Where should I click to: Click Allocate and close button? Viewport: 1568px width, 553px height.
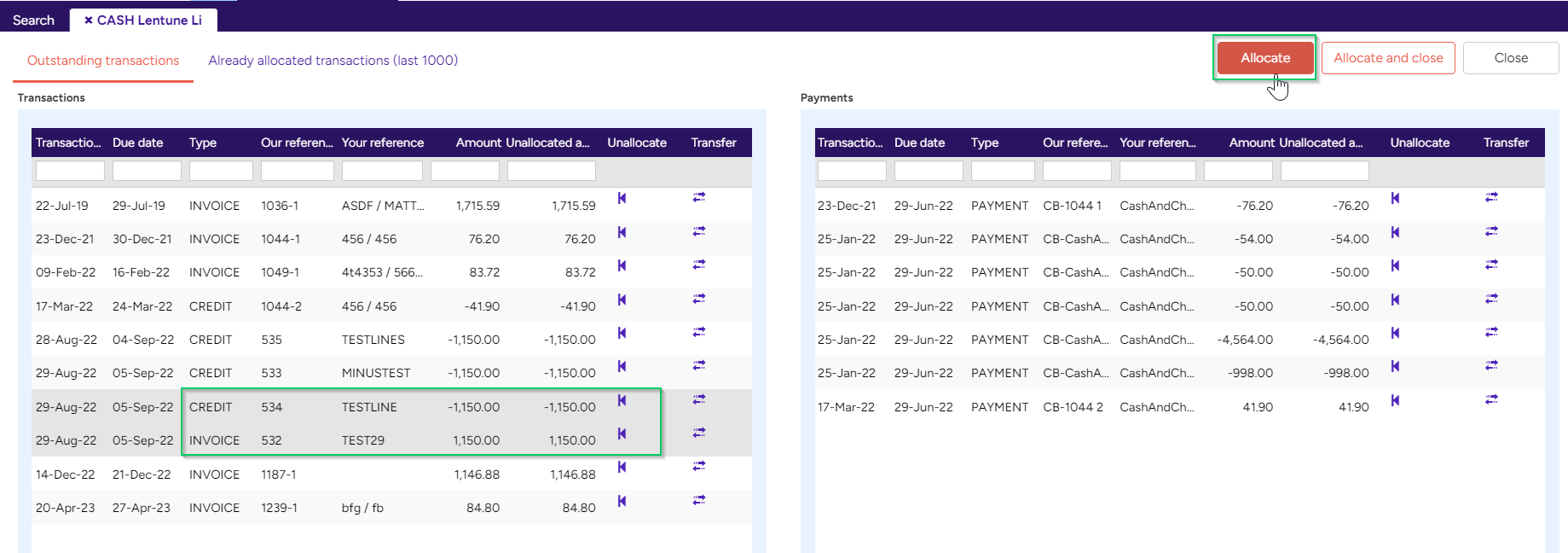click(x=1388, y=58)
